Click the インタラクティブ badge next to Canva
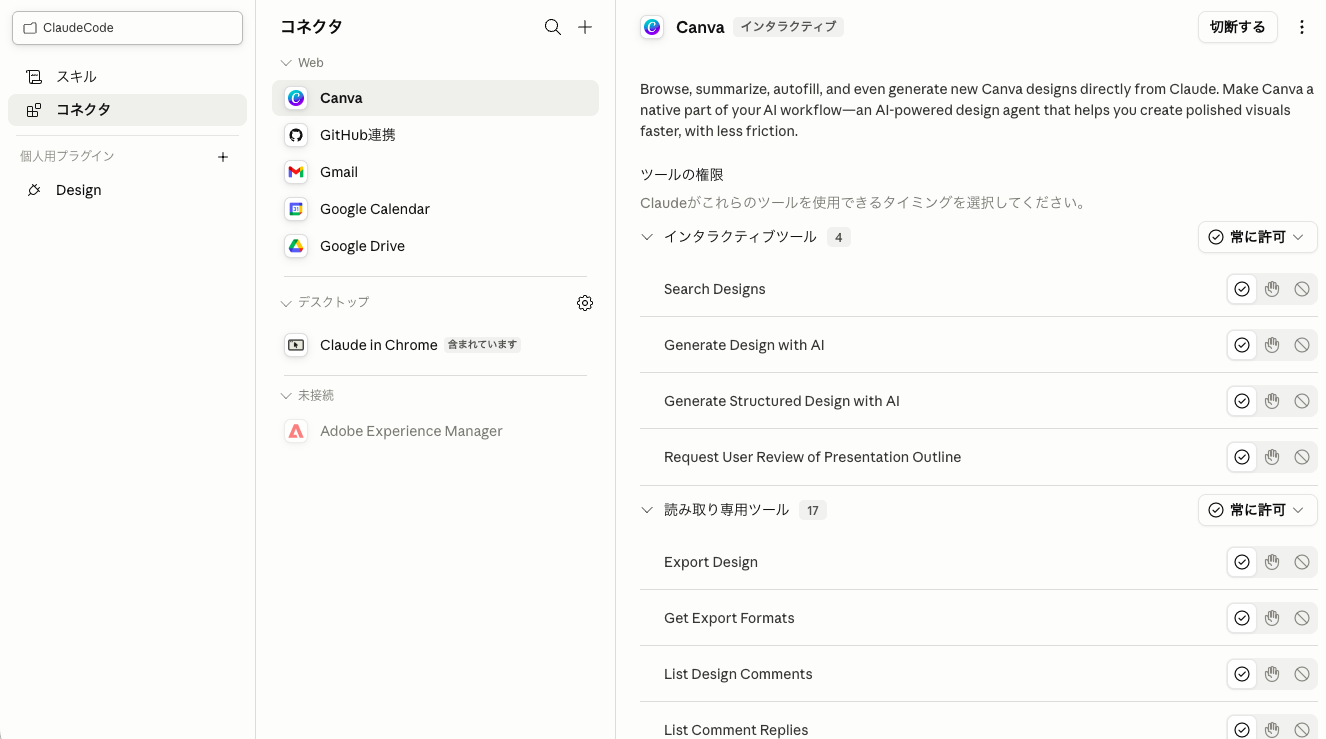This screenshot has width=1326, height=739. pyautogui.click(x=788, y=27)
